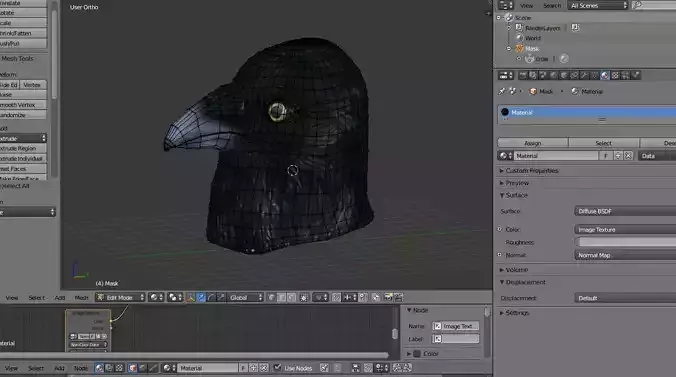Click the OpenGL render image icon
676x377 pixels.
388,297
